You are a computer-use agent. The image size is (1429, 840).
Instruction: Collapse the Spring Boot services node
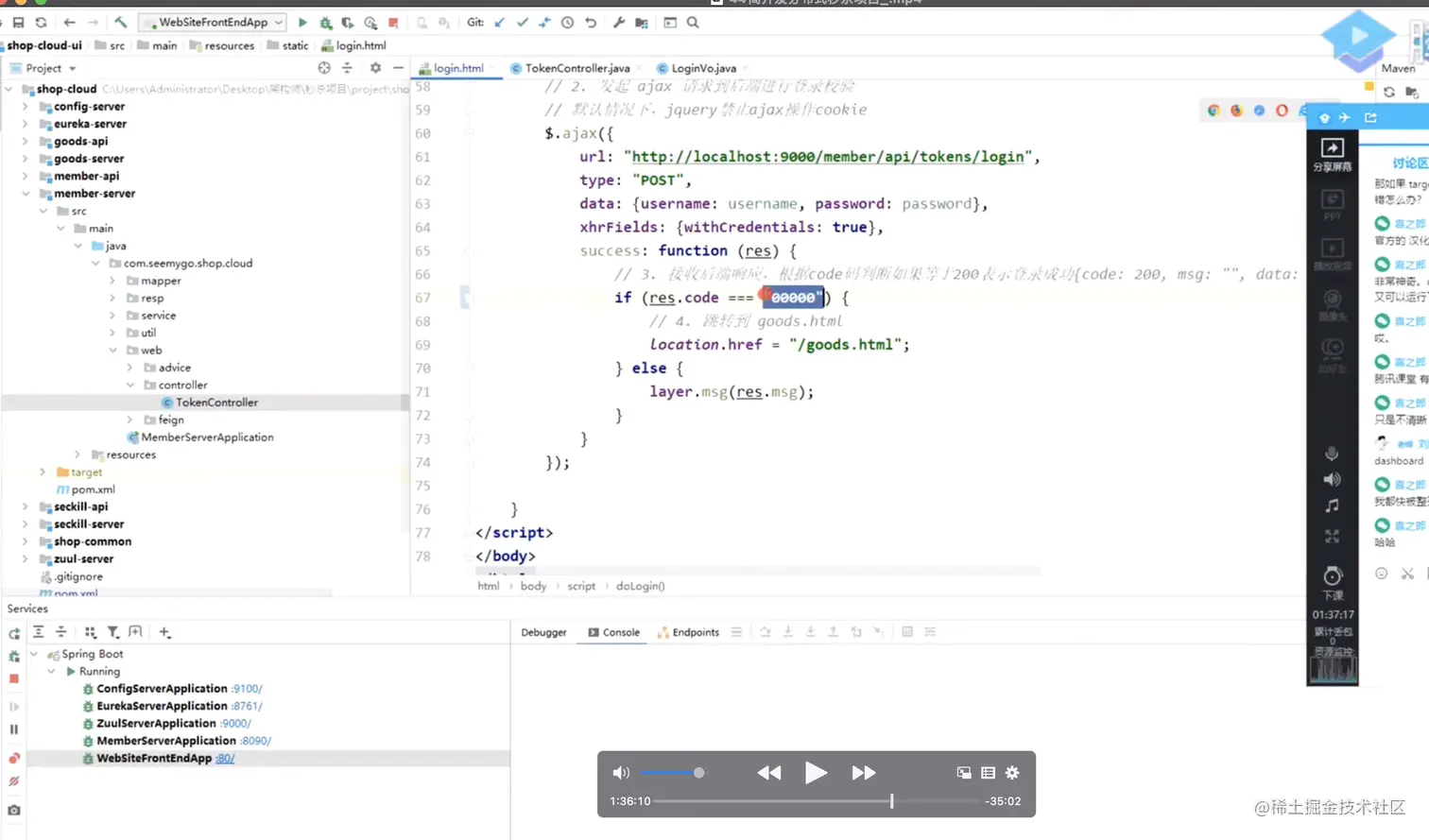pyautogui.click(x=34, y=654)
